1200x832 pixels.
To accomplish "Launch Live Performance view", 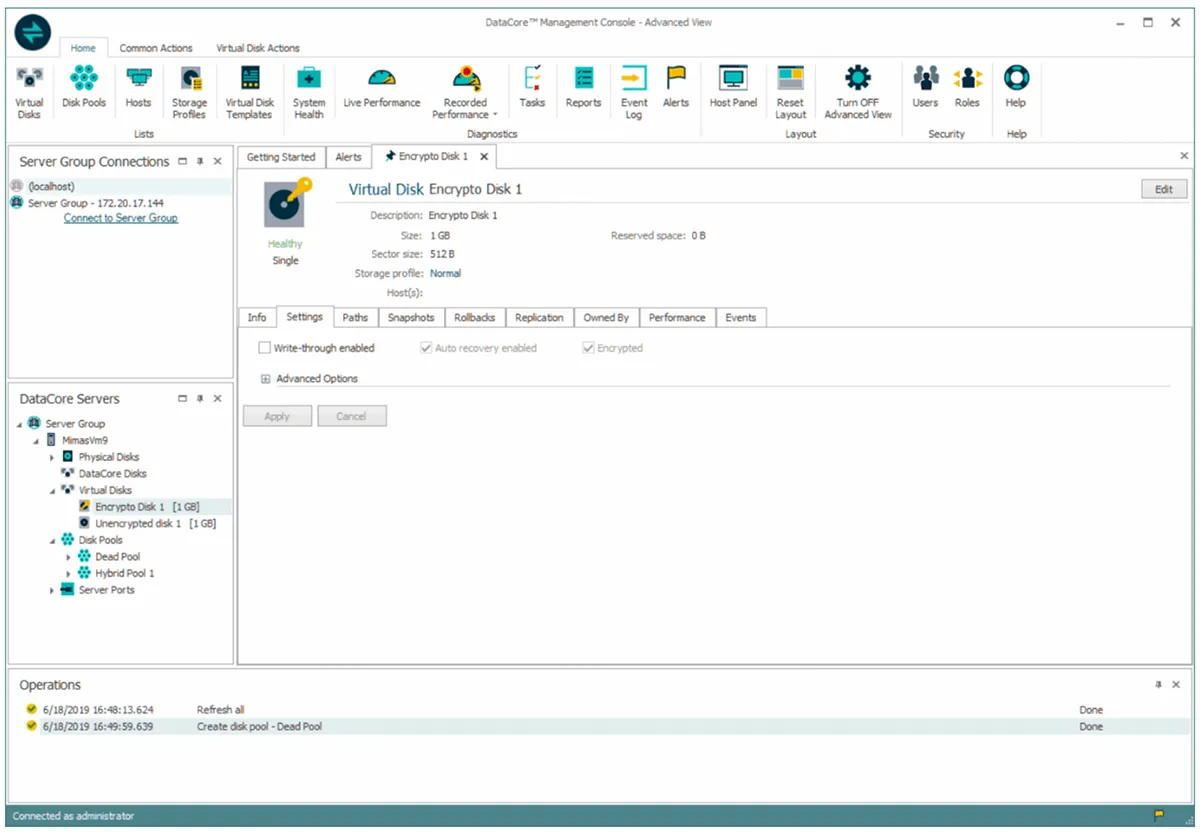I will point(382,88).
